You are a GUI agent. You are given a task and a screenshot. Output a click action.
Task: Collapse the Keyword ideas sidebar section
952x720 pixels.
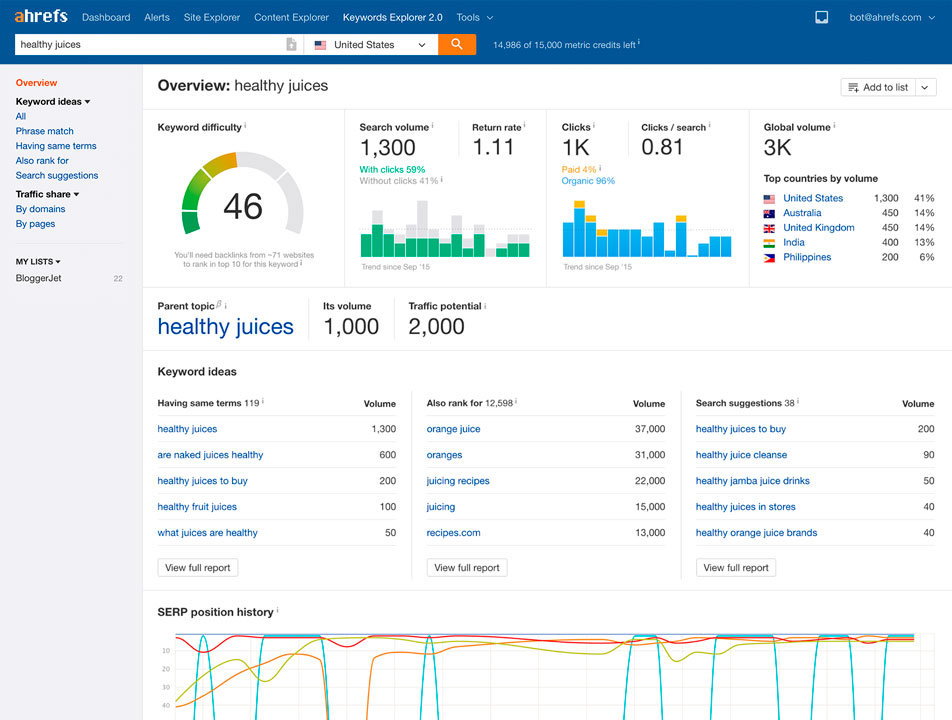tap(88, 101)
